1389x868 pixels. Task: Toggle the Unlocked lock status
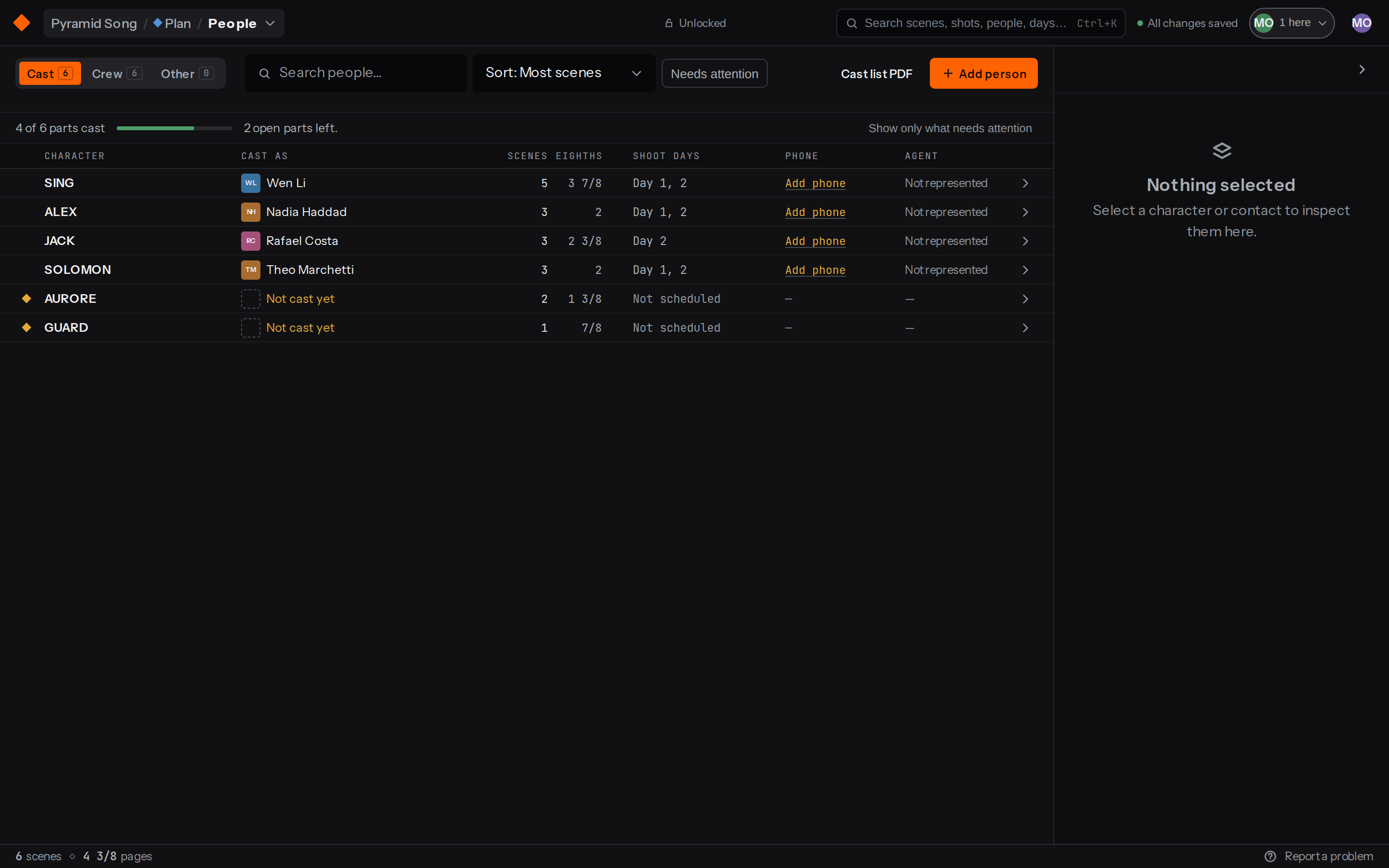pos(695,23)
